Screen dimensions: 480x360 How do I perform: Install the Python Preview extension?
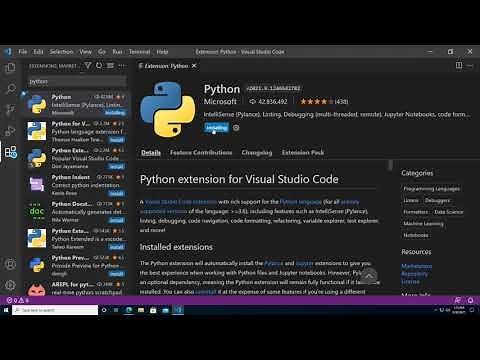coord(117,274)
